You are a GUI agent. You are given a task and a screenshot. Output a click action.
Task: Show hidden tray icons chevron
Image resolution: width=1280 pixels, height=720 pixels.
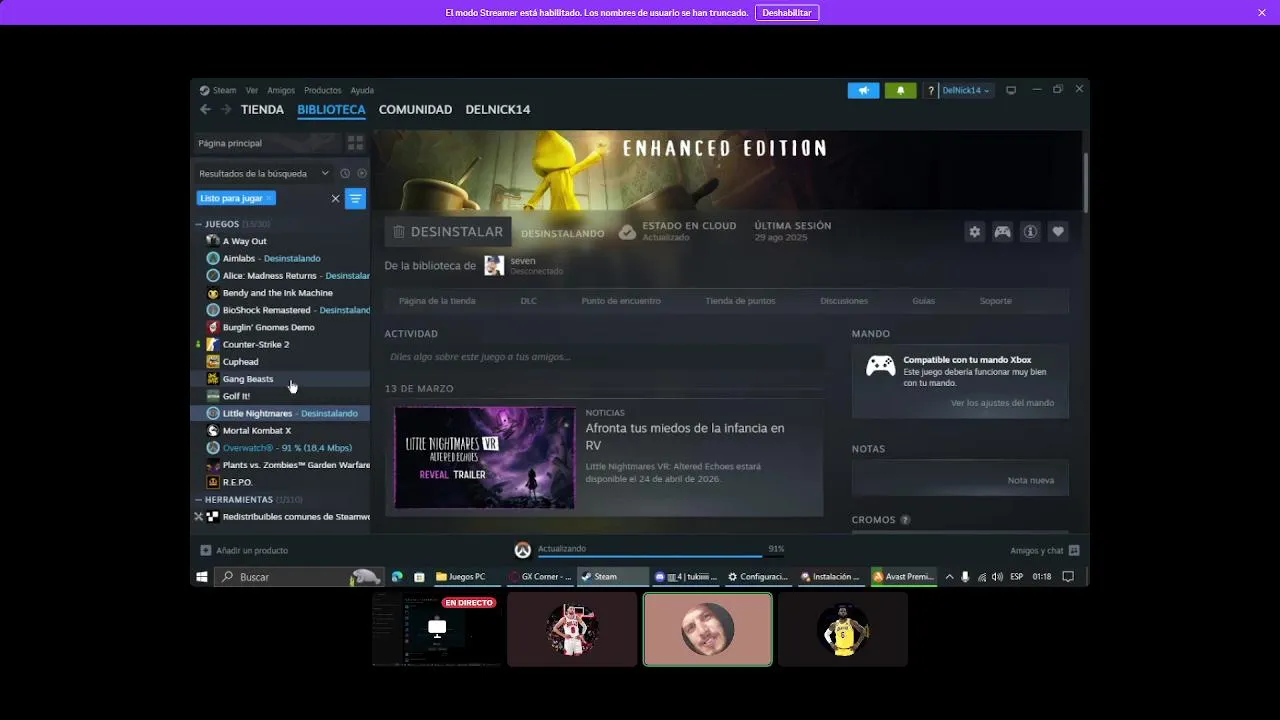pos(949,577)
